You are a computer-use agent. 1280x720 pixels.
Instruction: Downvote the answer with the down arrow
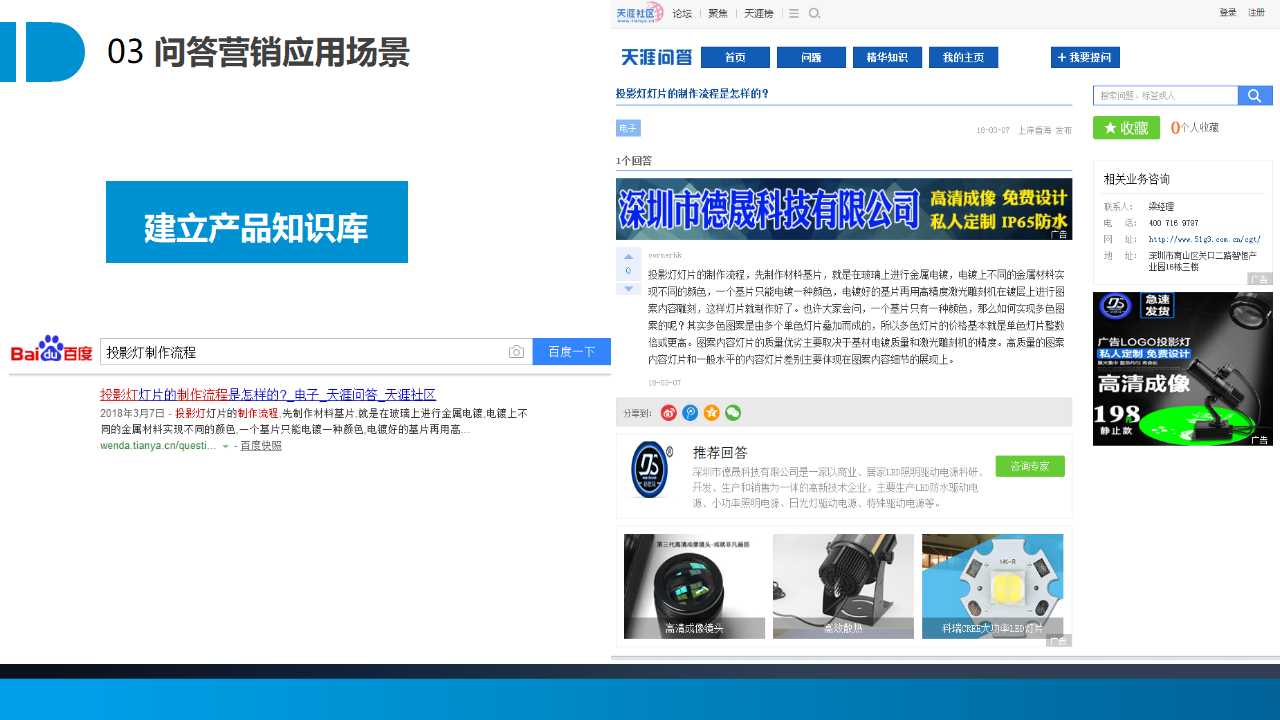click(x=628, y=288)
